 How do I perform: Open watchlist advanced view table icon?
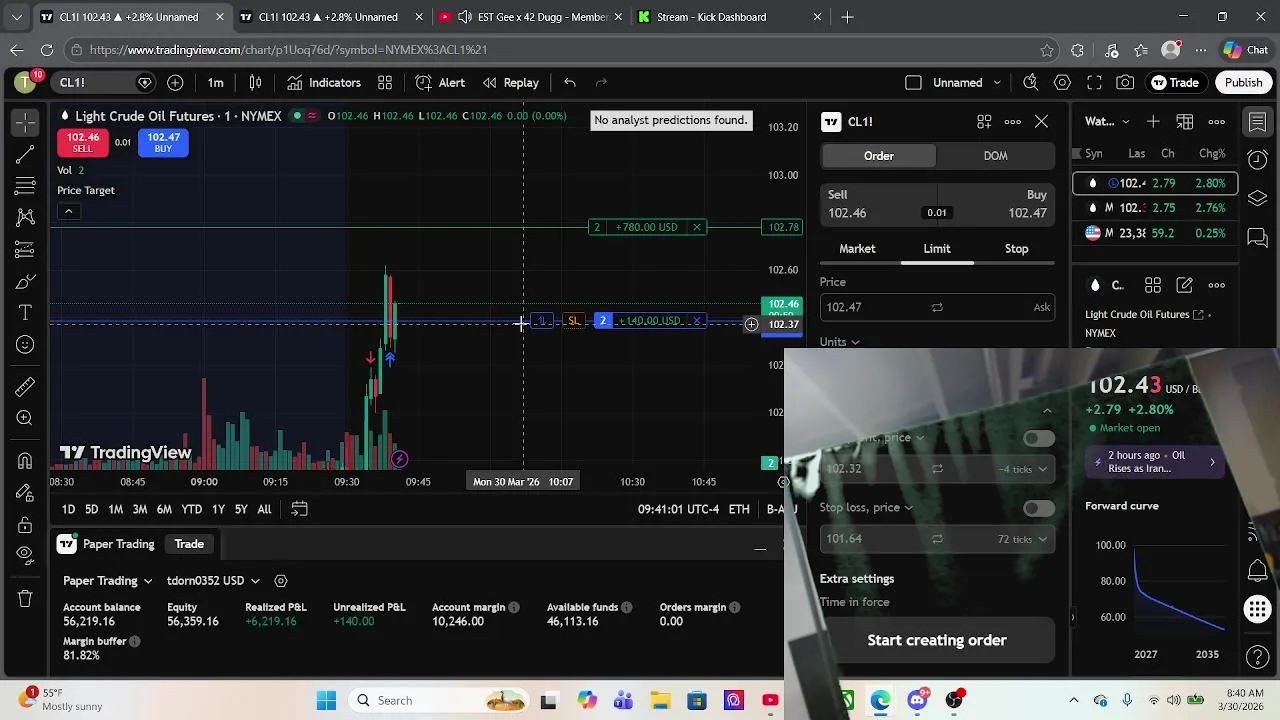coord(1185,122)
